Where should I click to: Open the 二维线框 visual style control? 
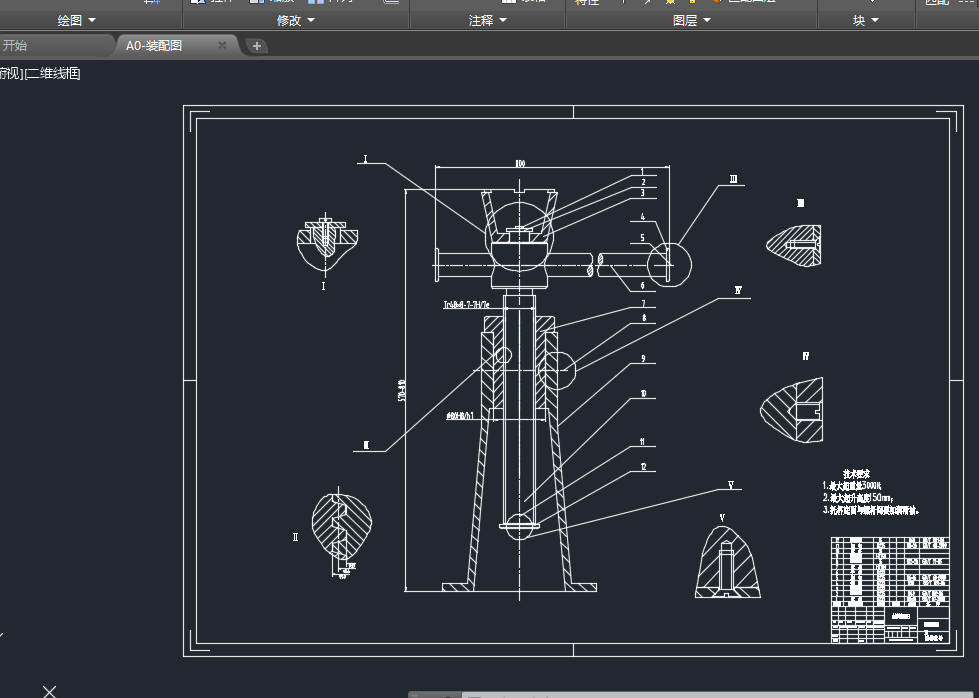(x=52, y=73)
